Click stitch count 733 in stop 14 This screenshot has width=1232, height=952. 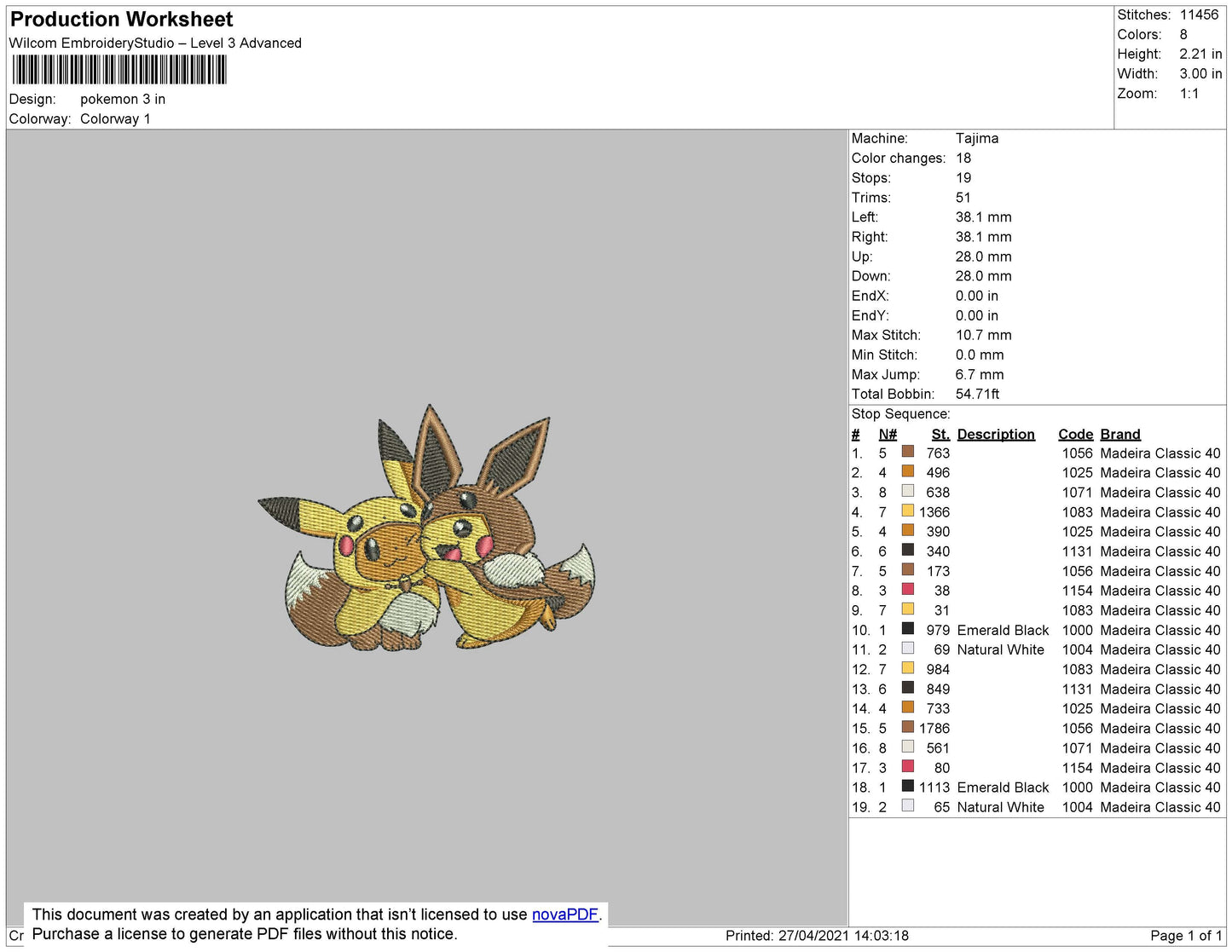(x=938, y=709)
